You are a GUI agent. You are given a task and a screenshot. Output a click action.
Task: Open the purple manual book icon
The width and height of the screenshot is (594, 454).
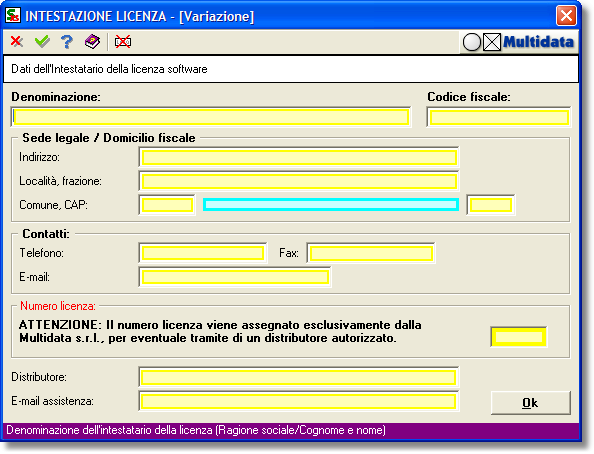(x=92, y=42)
